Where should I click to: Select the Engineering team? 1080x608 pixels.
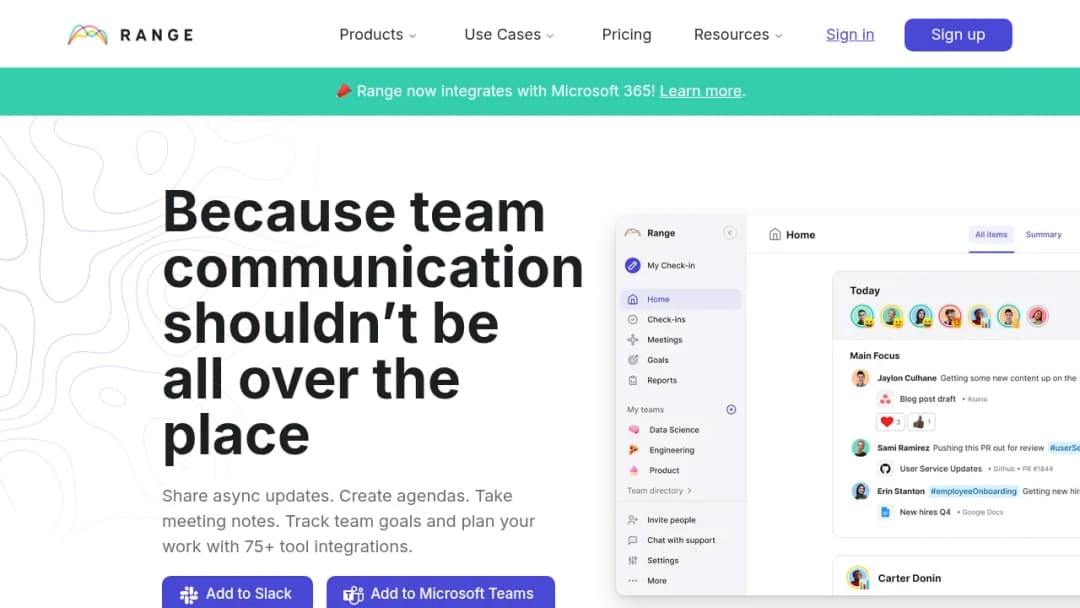(661, 450)
